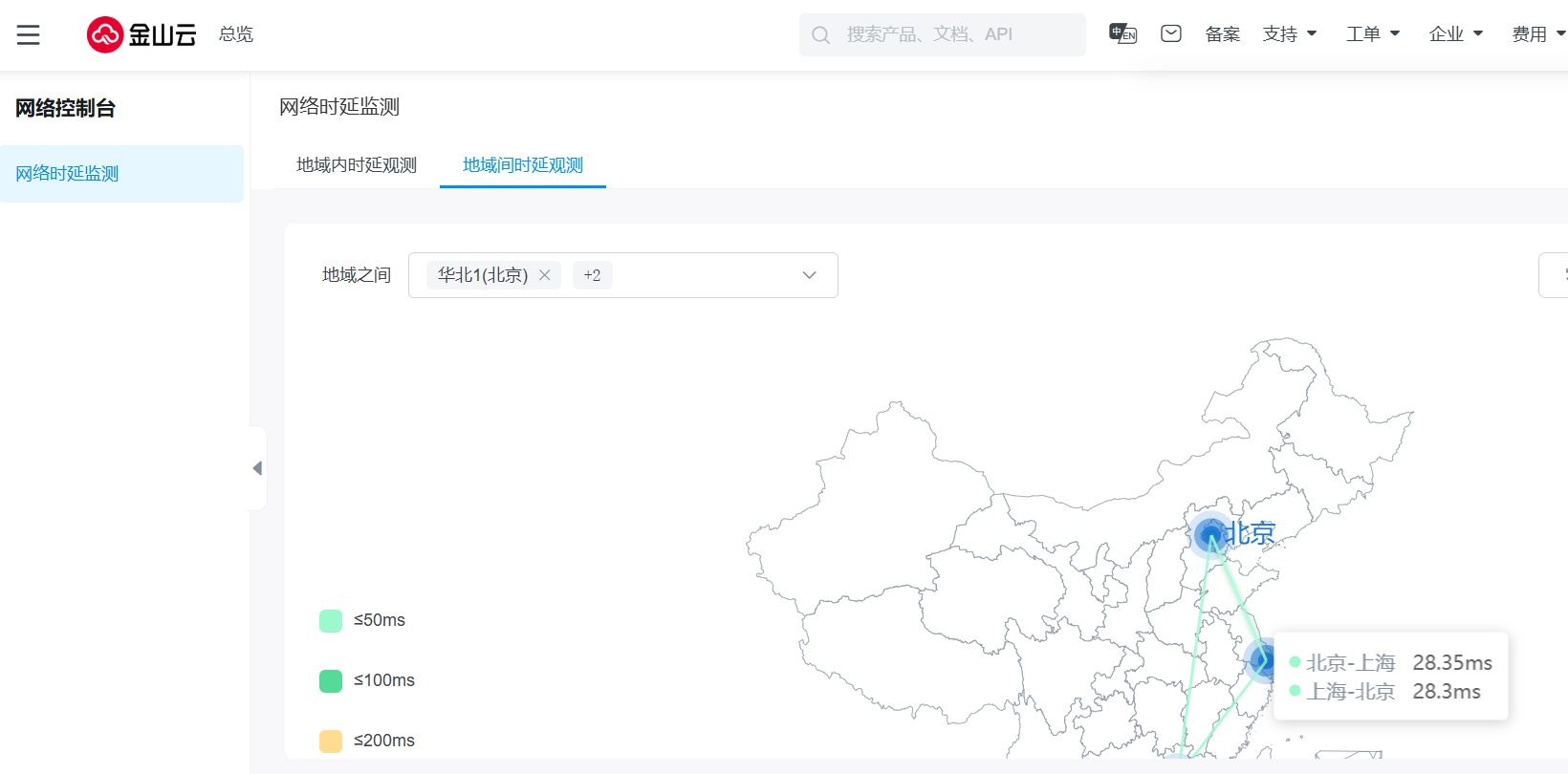This screenshot has height=774, width=1568.
Task: Select the 地域间时延观测 tab
Action: coord(523,165)
